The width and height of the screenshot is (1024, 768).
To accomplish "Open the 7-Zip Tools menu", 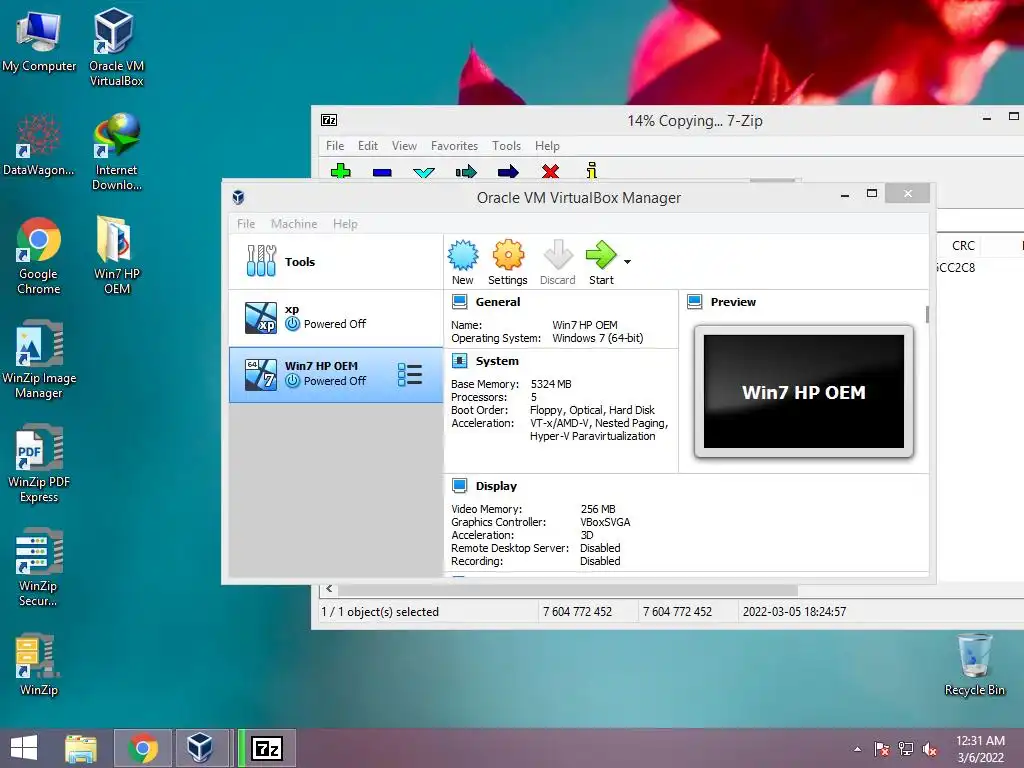I will pyautogui.click(x=506, y=146).
